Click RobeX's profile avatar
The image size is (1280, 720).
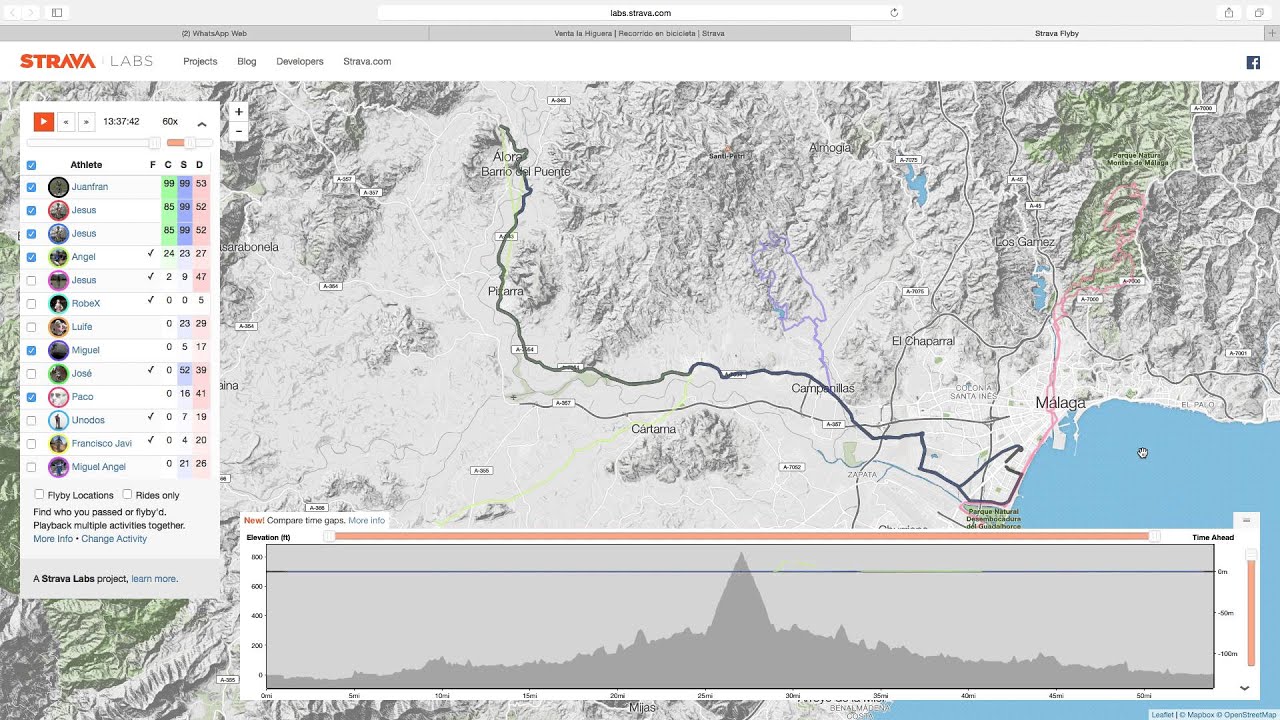pos(58,303)
